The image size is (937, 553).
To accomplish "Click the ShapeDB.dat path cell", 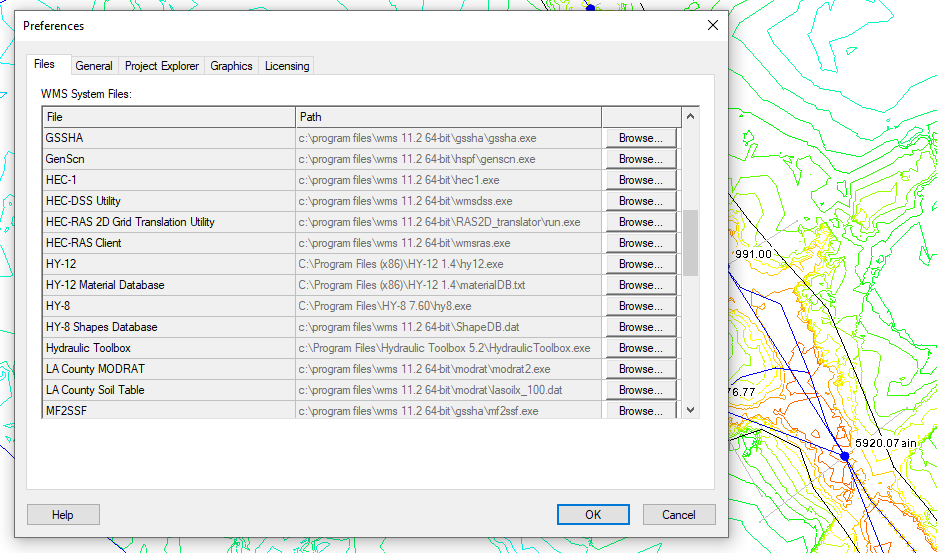I will pyautogui.click(x=449, y=327).
